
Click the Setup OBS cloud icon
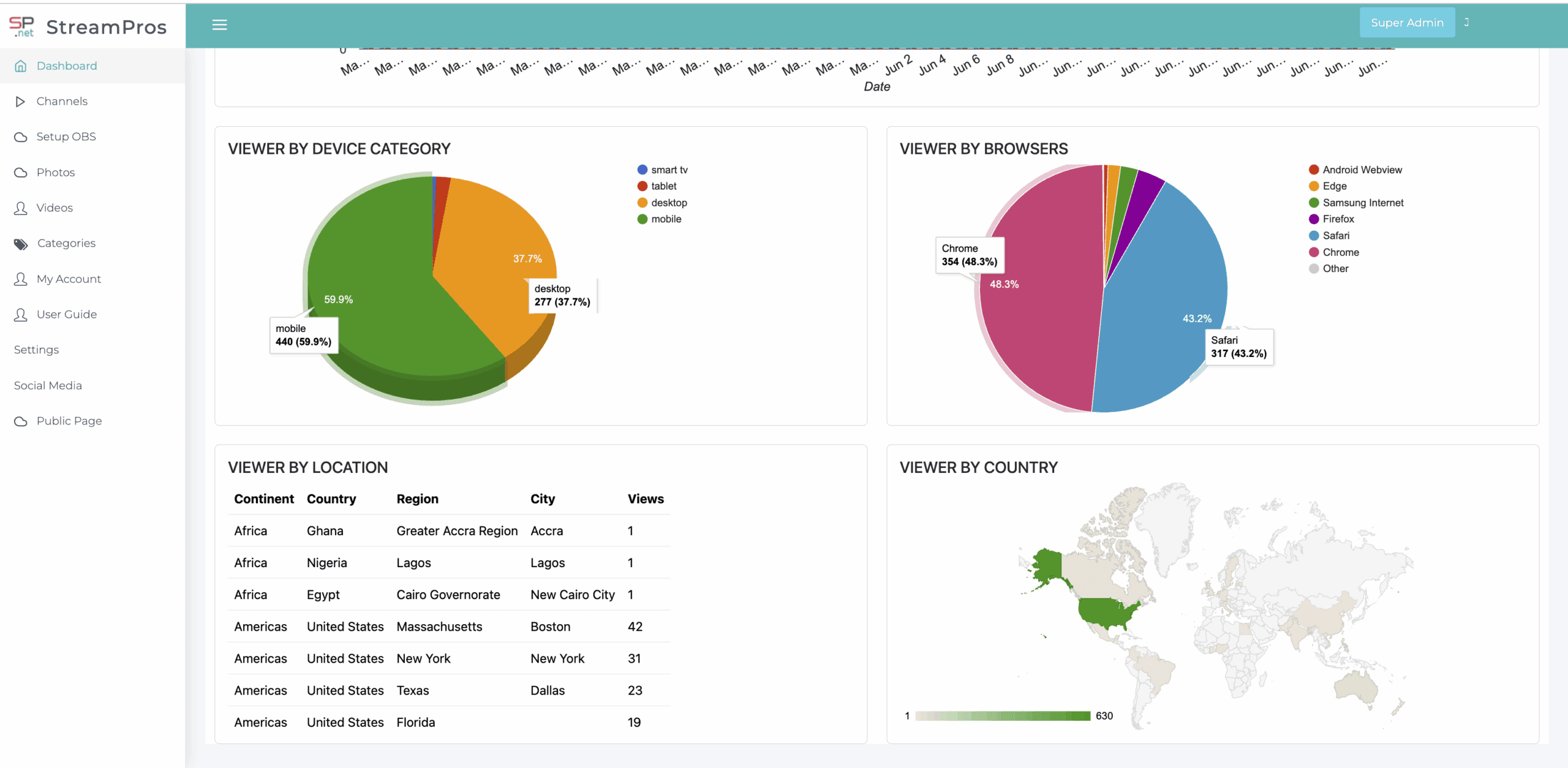tap(21, 137)
